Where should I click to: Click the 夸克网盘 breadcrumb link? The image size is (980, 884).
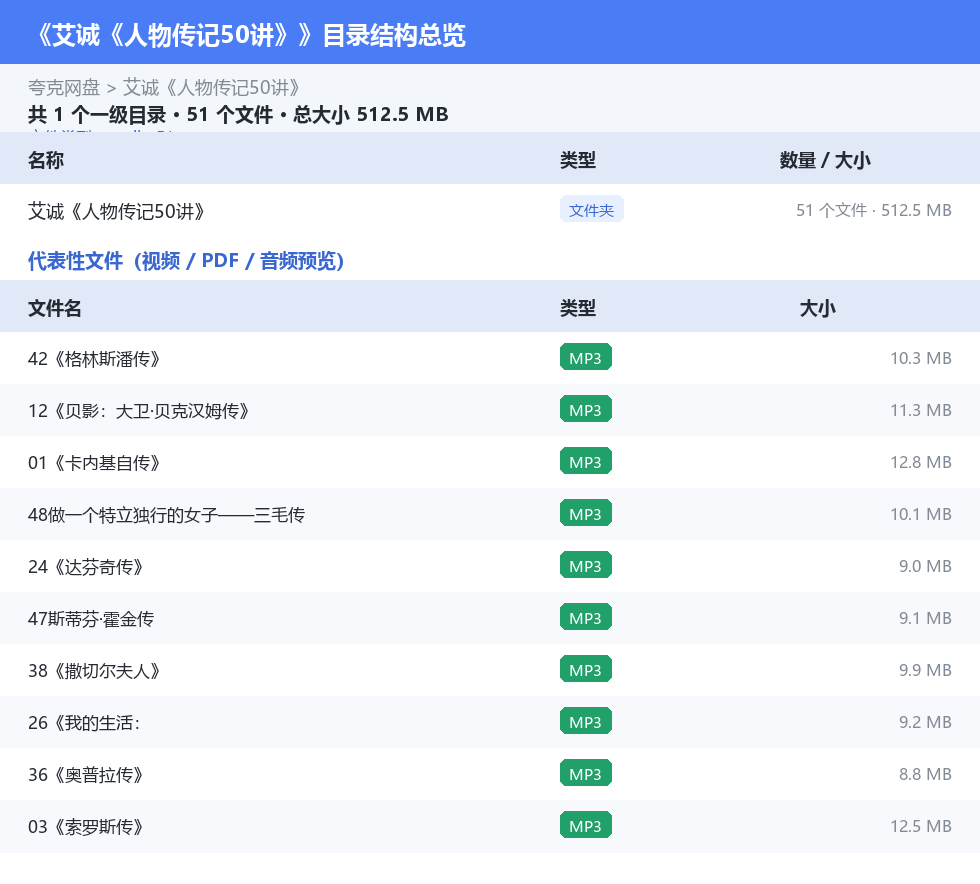[x=64, y=88]
